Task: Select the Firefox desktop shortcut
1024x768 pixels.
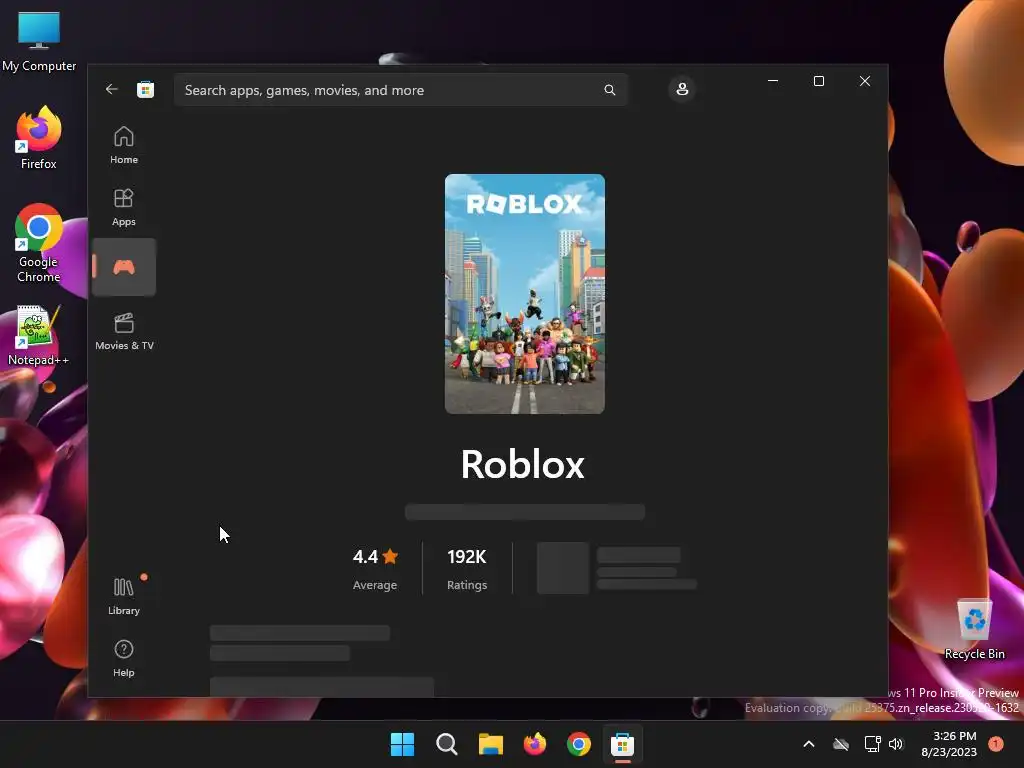Action: pyautogui.click(x=39, y=138)
